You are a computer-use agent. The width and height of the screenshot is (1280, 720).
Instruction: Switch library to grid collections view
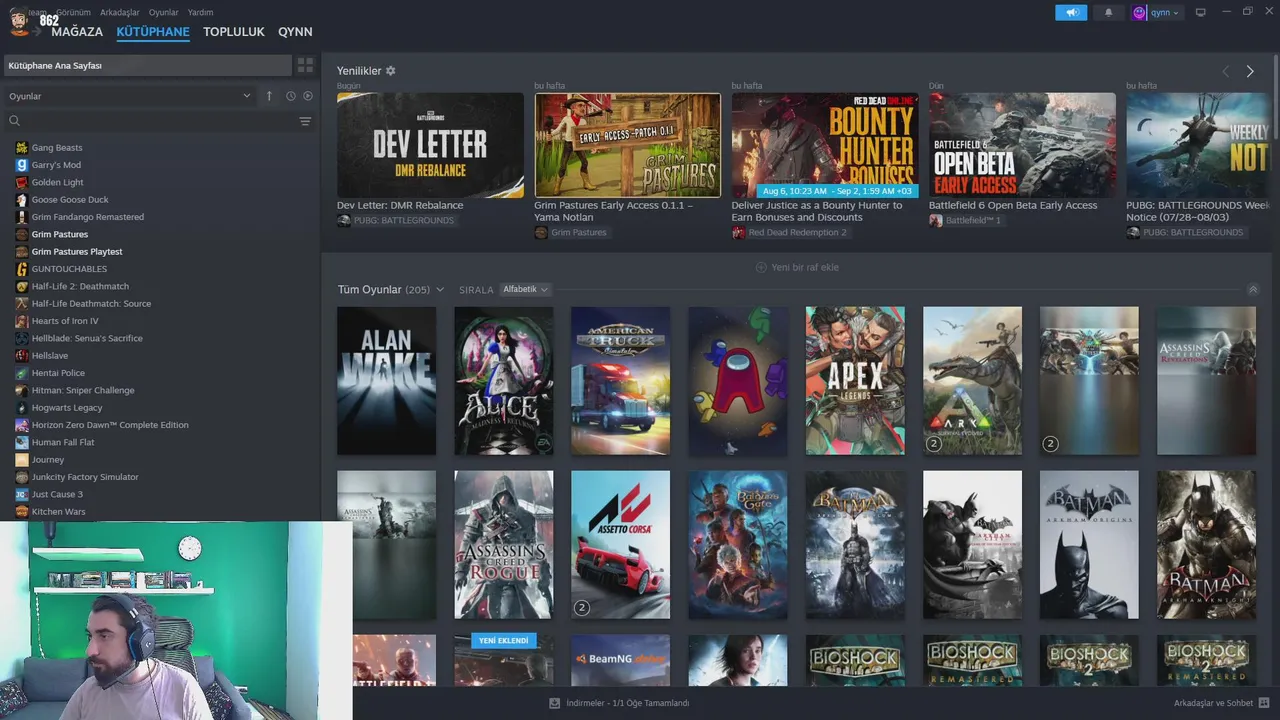coord(305,65)
